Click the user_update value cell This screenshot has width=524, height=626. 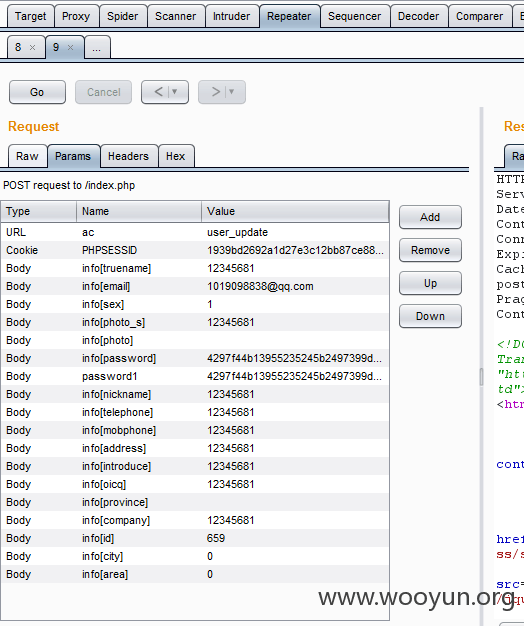tap(295, 232)
